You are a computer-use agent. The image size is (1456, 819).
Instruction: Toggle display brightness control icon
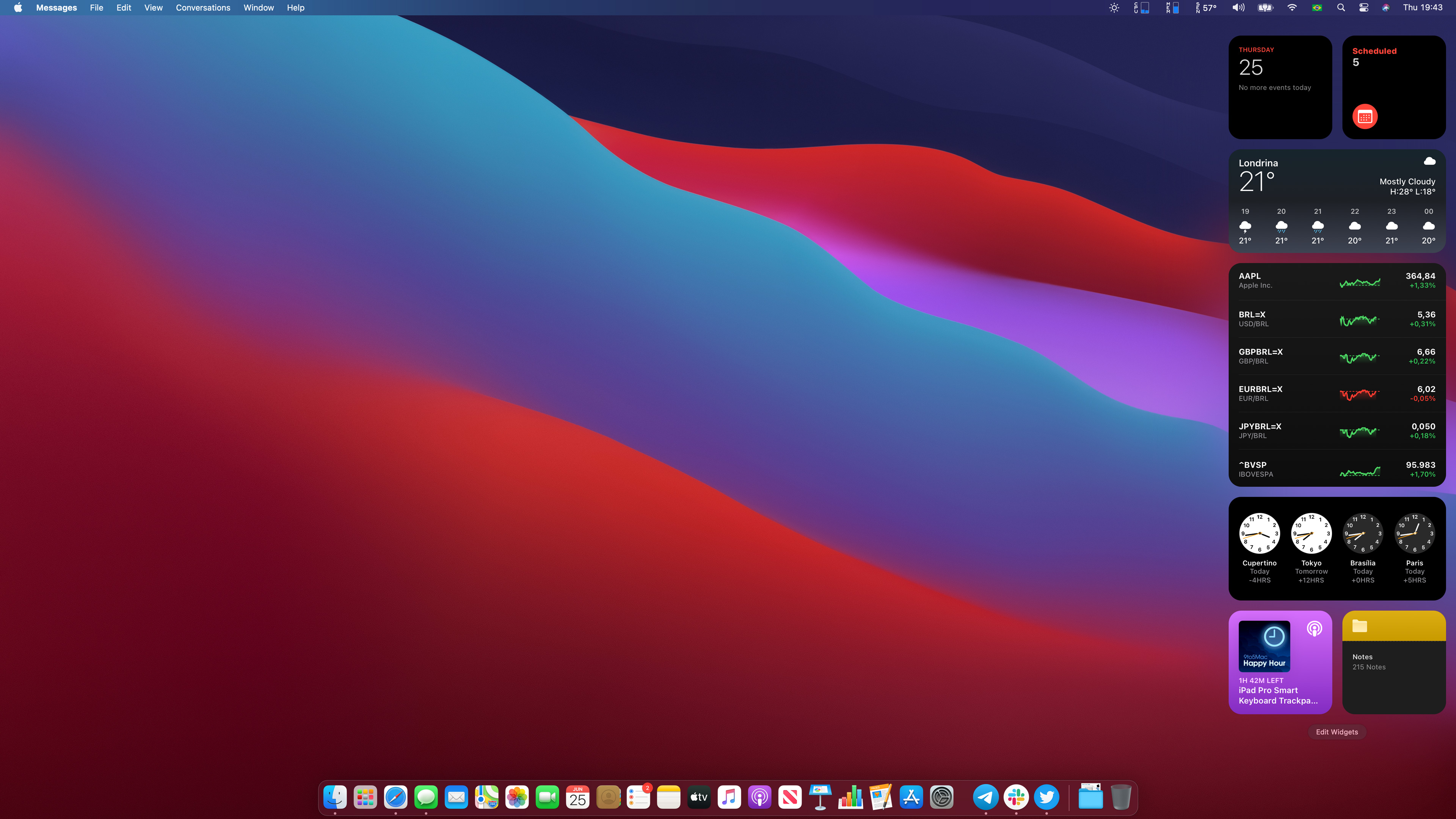click(x=1113, y=8)
